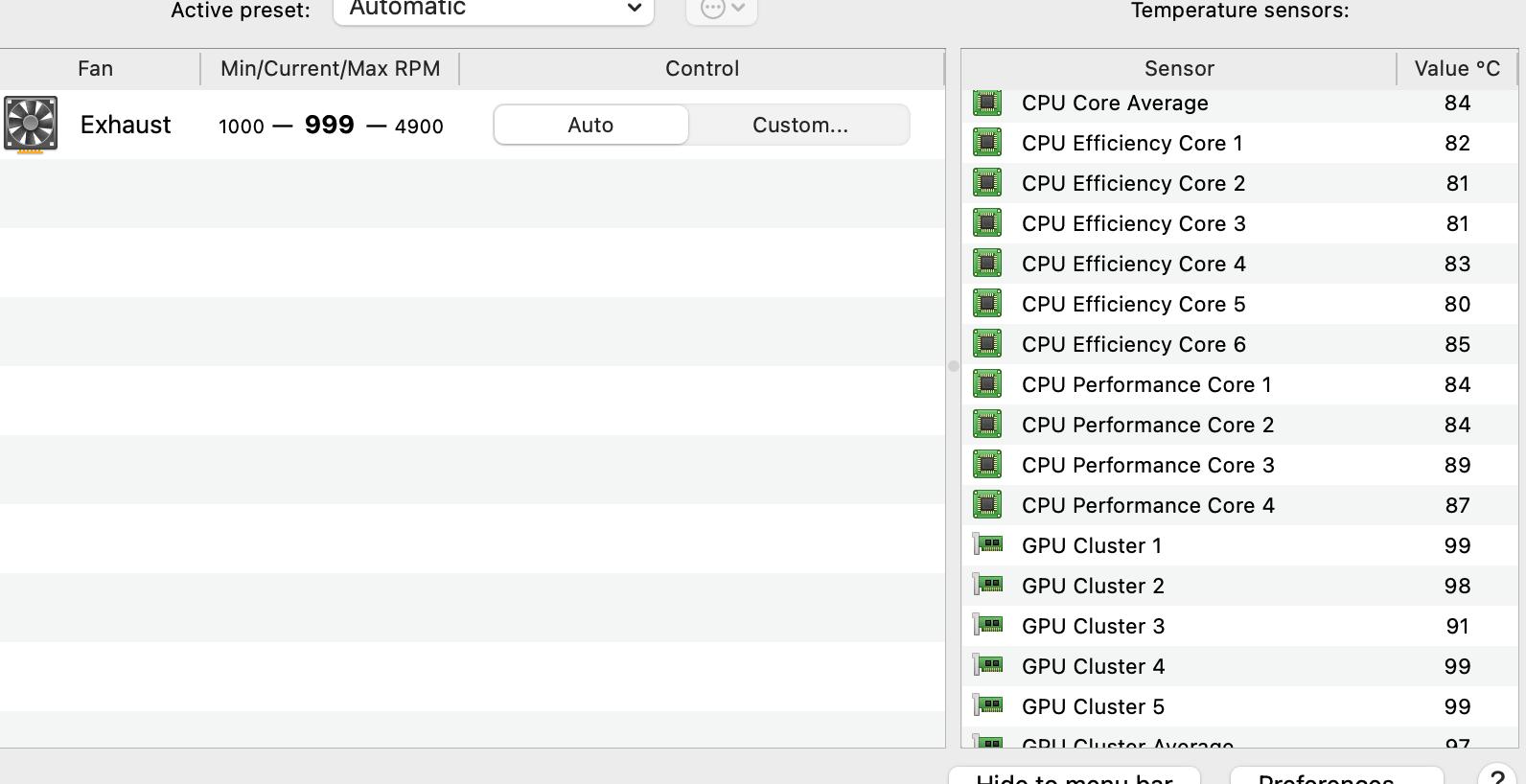The image size is (1526, 784).
Task: Click the help question mark button
Action: [1498, 775]
